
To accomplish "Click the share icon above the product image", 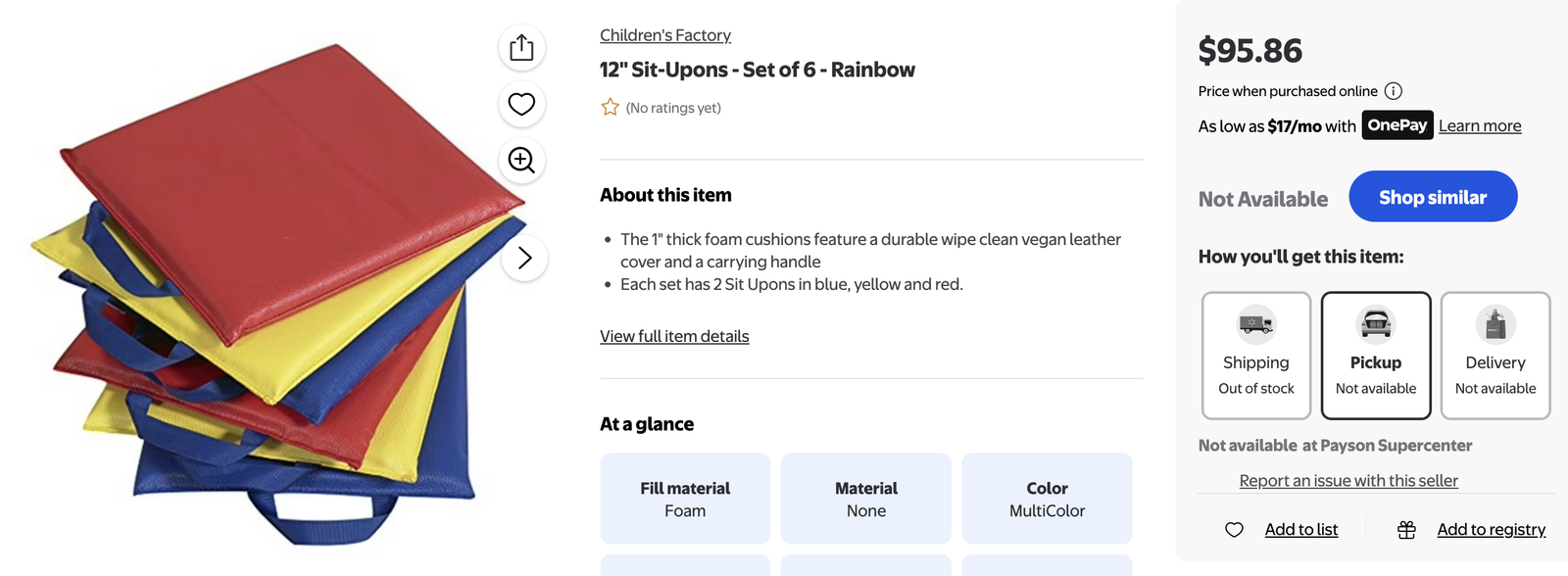I will (x=521, y=48).
